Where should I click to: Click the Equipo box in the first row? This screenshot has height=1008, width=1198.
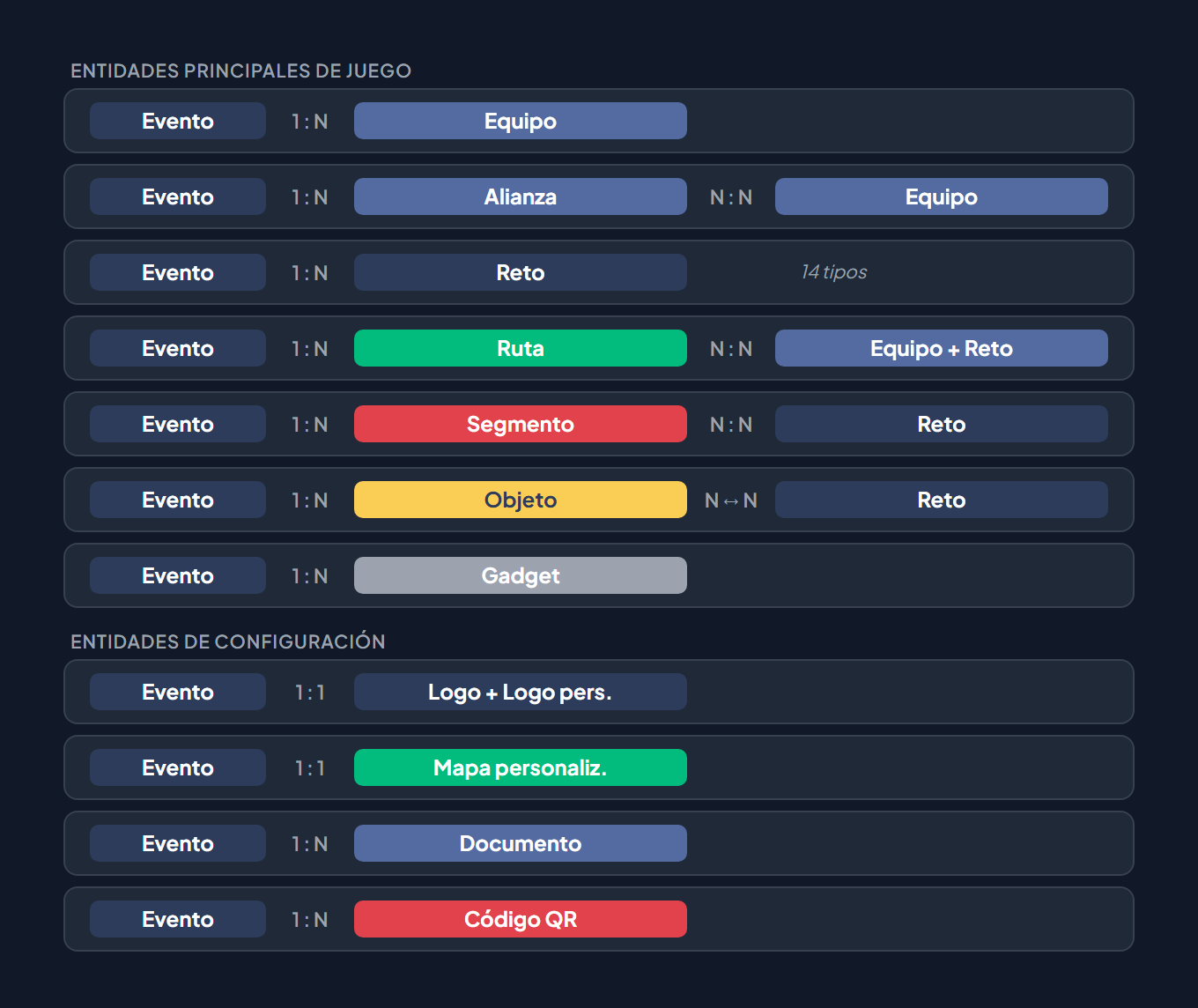click(520, 121)
